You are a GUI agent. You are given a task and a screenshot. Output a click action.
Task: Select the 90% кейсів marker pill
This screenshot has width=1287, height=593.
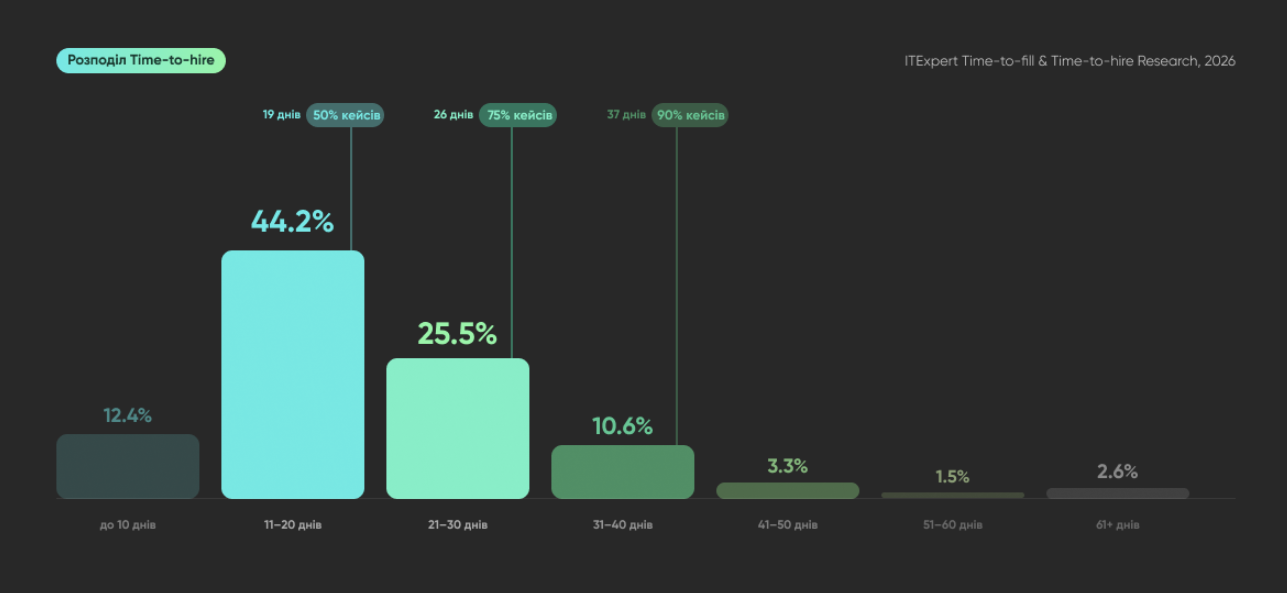pyautogui.click(x=690, y=115)
